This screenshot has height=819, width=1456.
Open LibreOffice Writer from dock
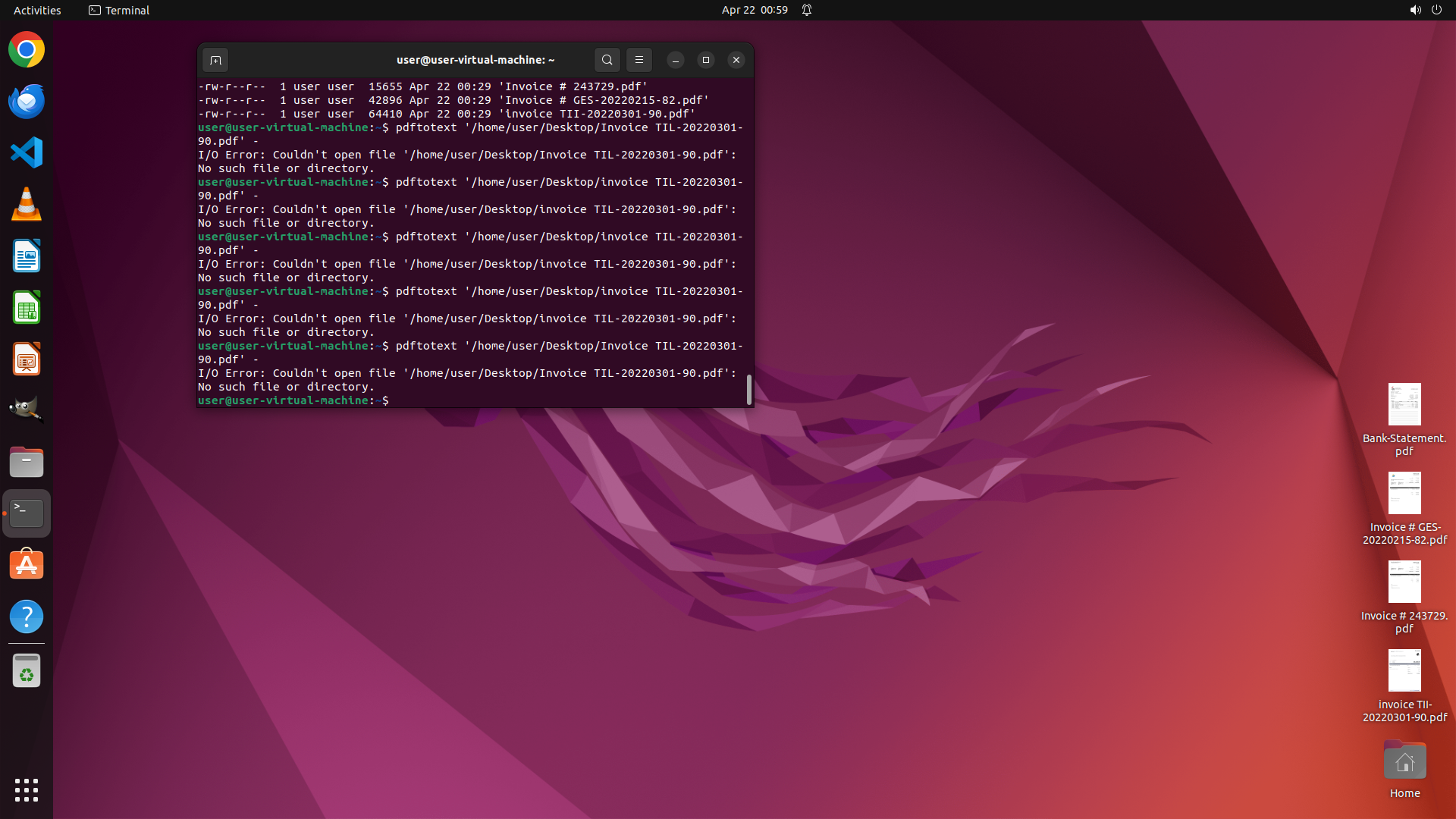click(x=27, y=256)
